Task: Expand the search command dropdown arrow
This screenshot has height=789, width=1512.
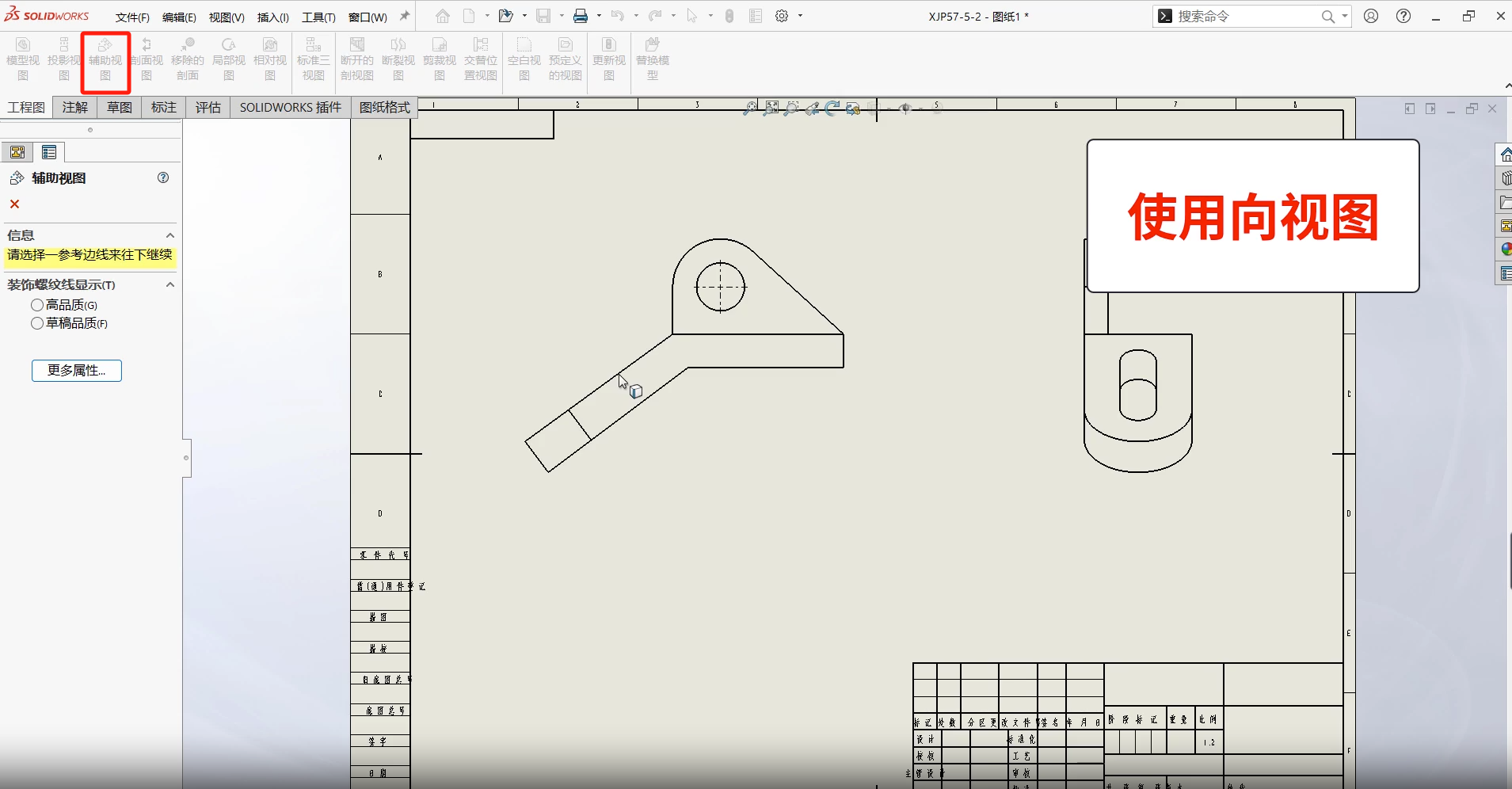Action: pos(1345,16)
